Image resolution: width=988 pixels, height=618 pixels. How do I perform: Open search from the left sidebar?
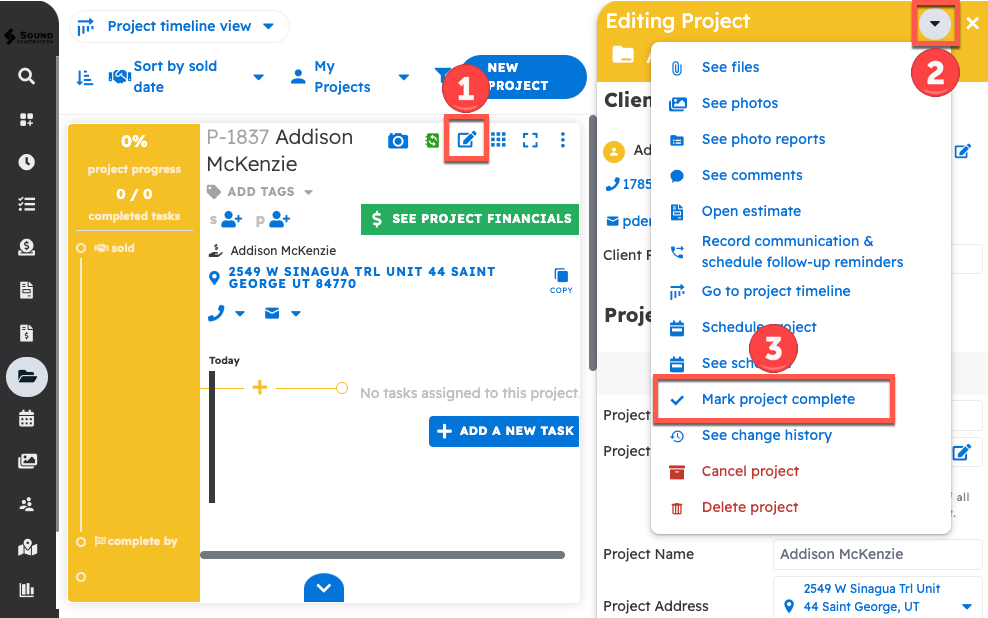pos(26,75)
